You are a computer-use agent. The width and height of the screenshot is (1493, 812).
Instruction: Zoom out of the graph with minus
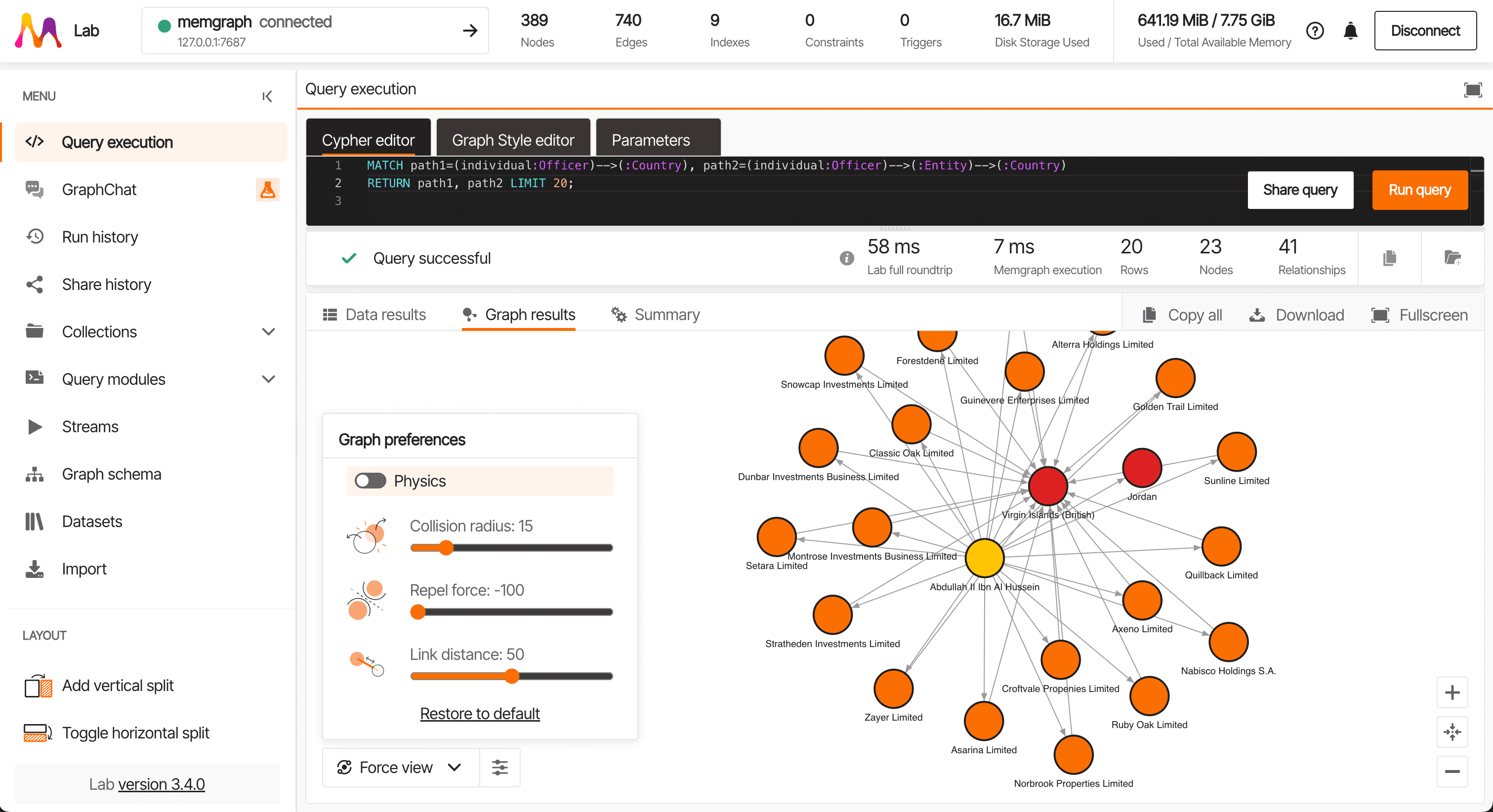1452,771
